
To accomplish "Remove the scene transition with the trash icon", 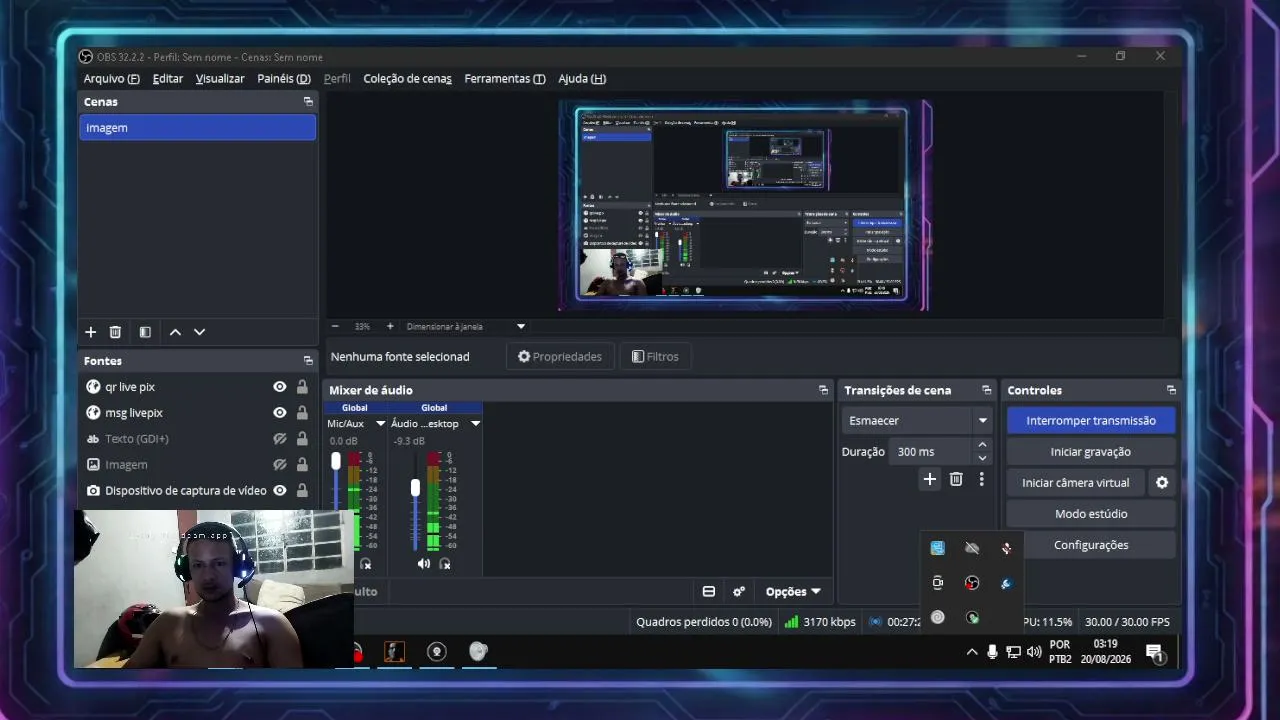I will [x=956, y=480].
